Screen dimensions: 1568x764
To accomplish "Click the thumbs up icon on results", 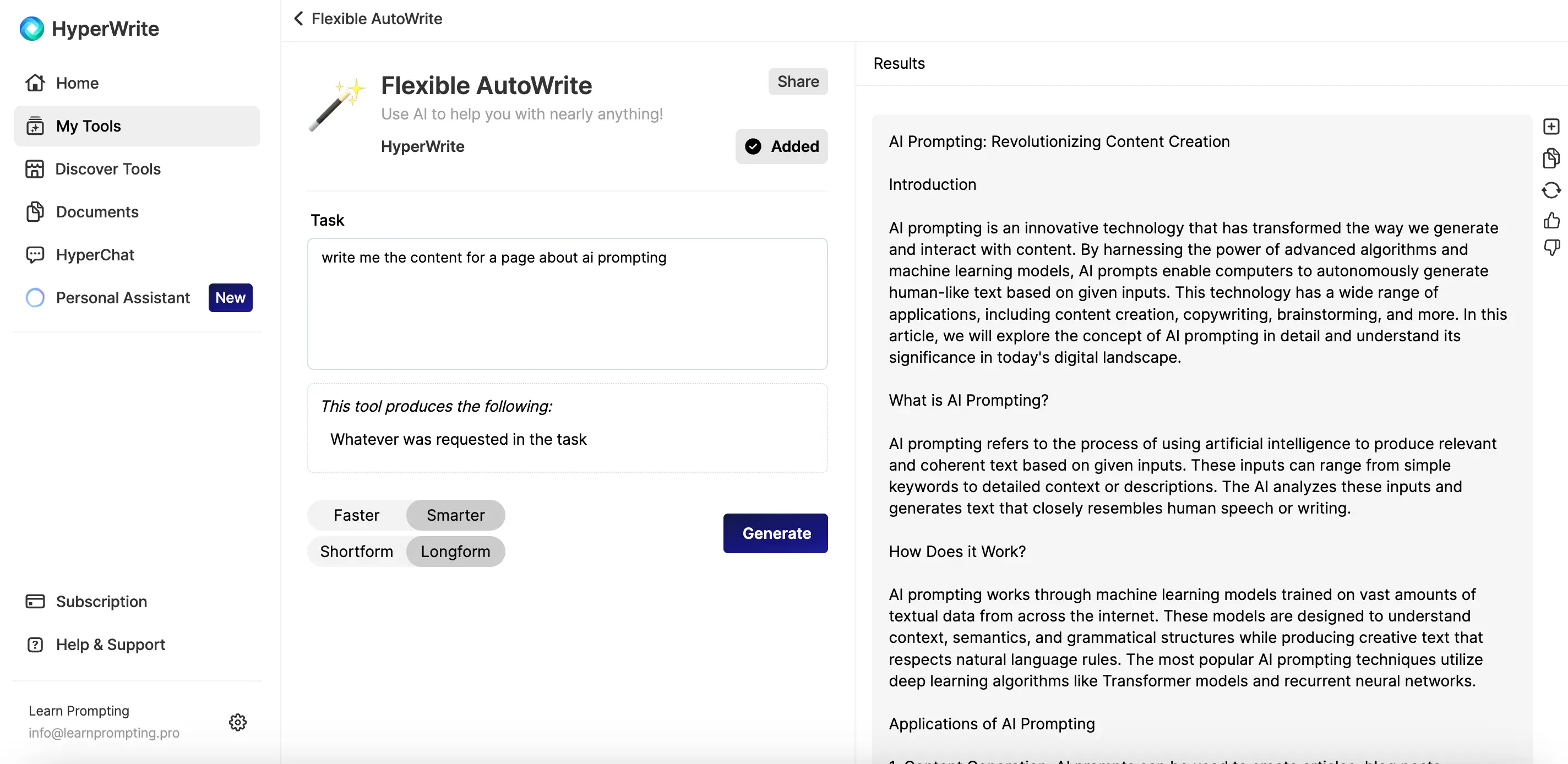I will pyautogui.click(x=1551, y=220).
